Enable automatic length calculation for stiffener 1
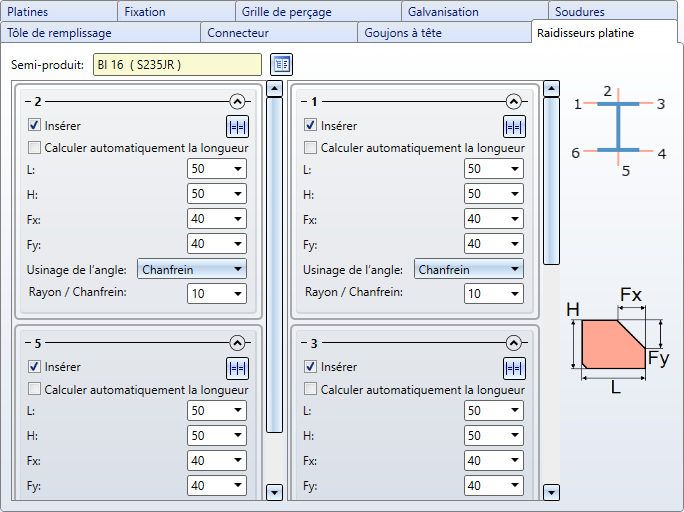 click(x=311, y=147)
